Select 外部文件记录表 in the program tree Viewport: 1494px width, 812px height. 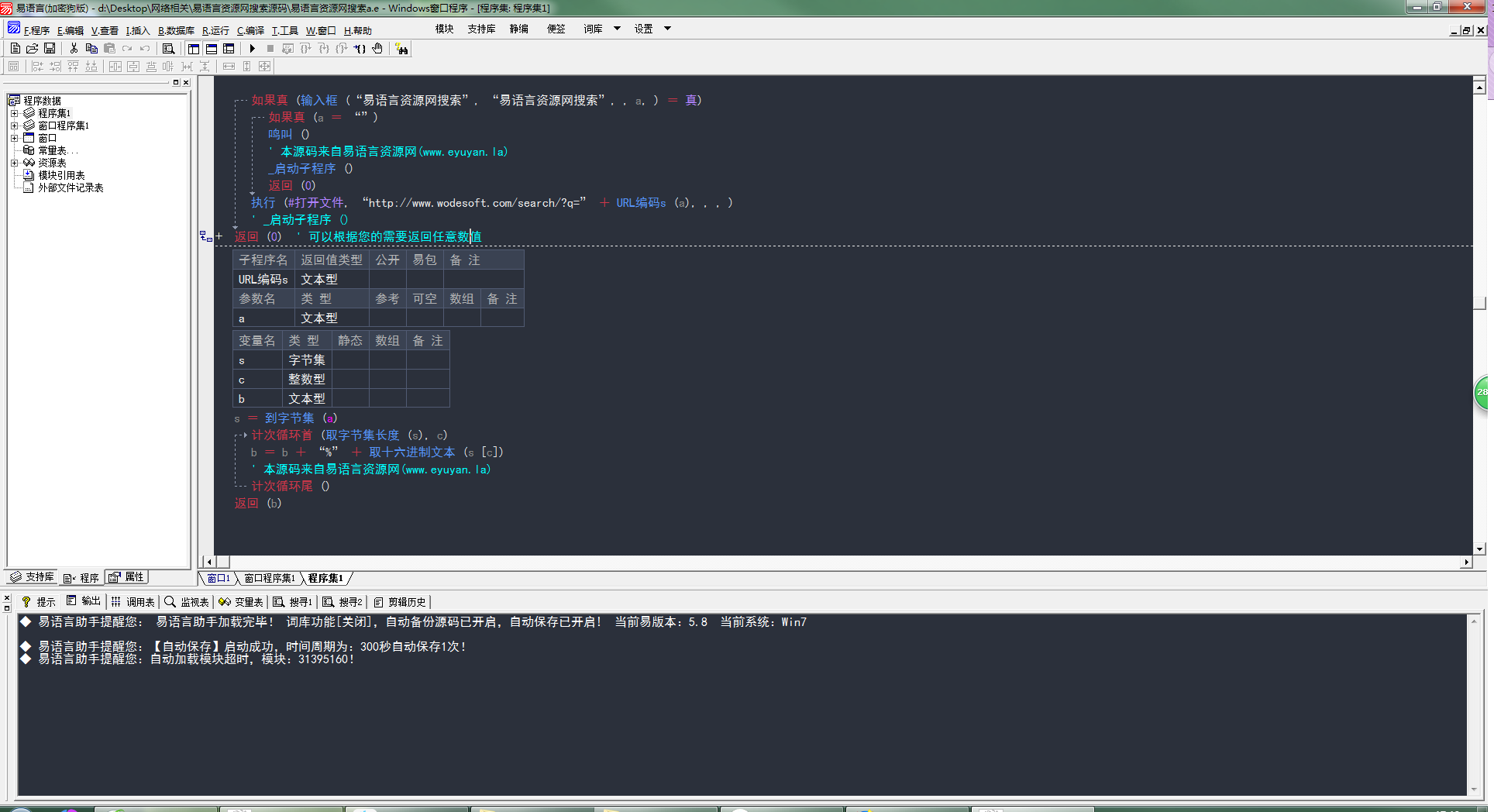(71, 188)
